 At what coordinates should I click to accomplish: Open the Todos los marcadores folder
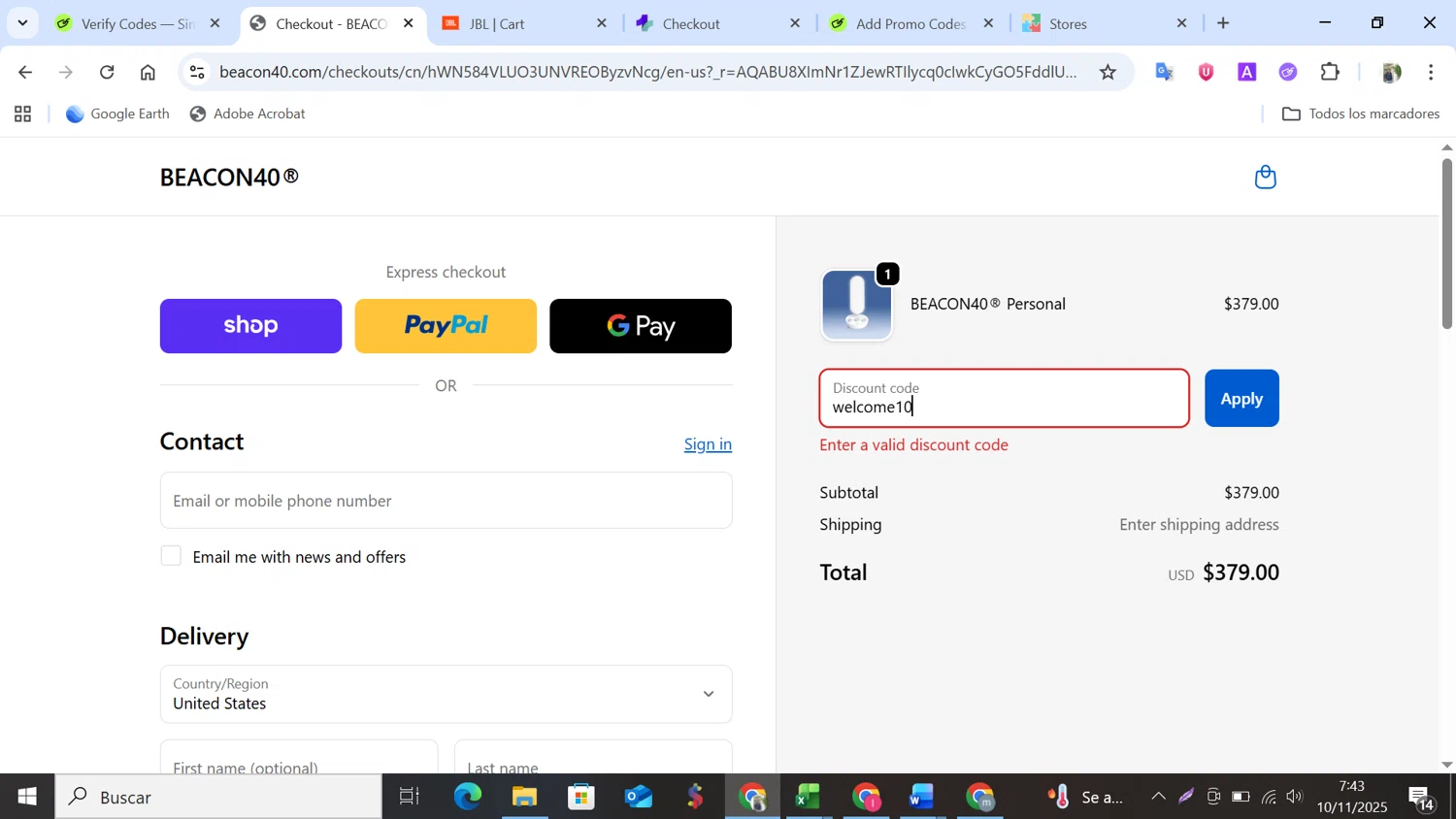click(x=1361, y=114)
